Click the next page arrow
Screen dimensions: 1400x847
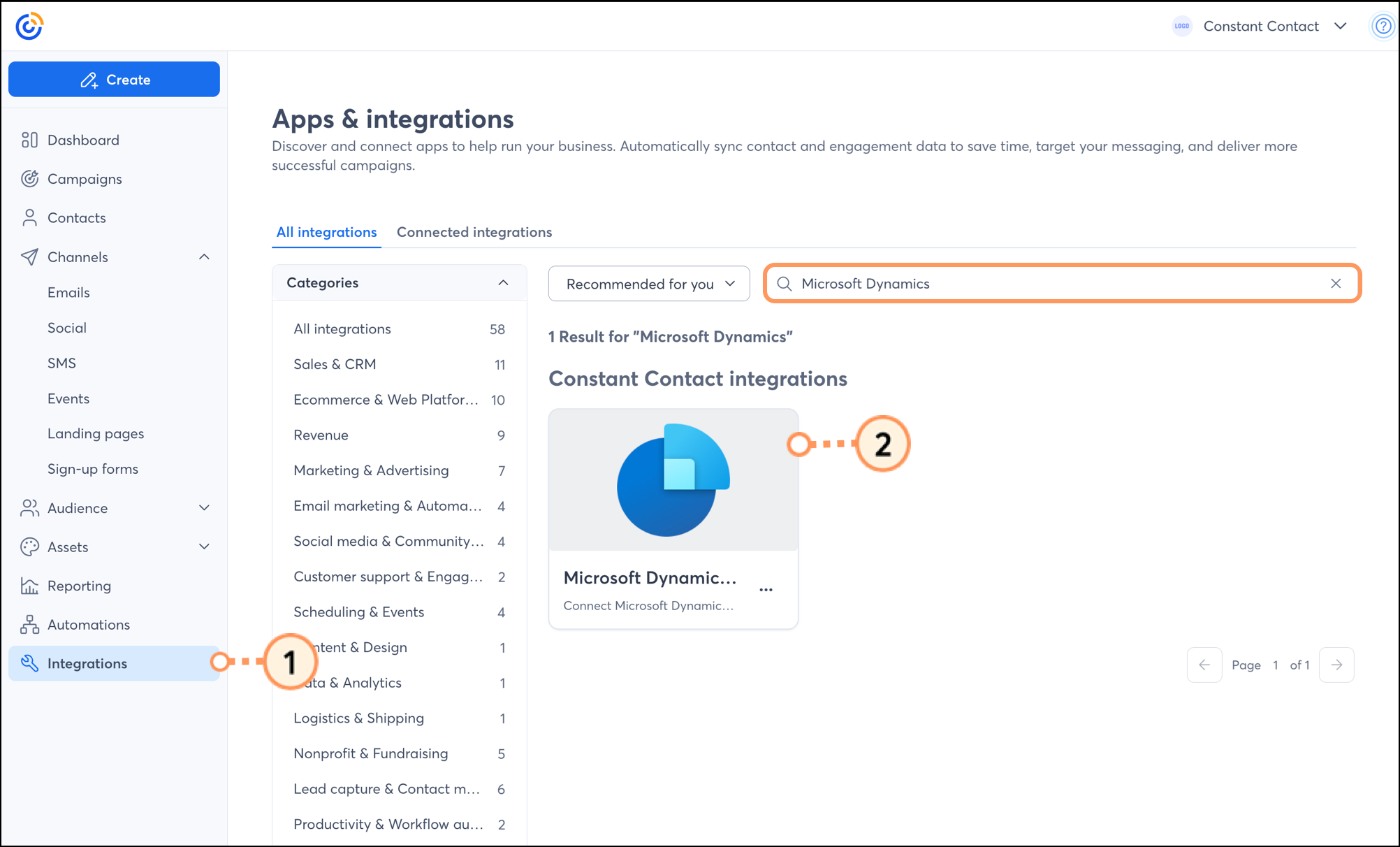1336,665
